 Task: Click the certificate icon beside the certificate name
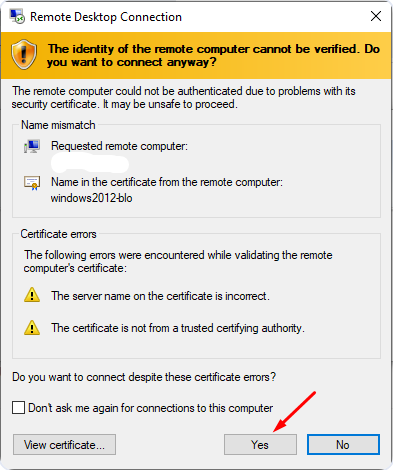[x=32, y=183]
